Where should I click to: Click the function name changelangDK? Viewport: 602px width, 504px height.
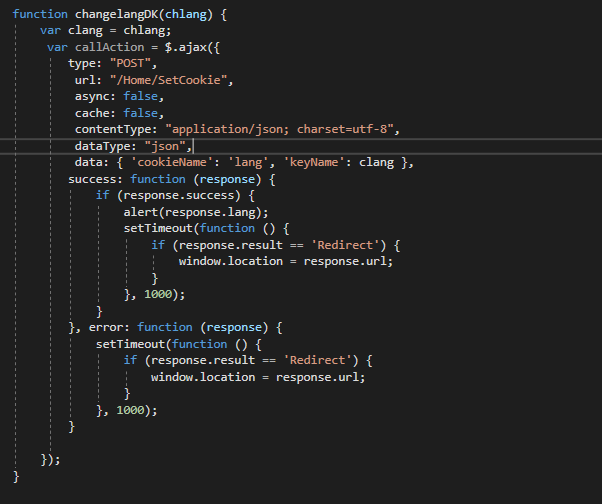coord(117,15)
